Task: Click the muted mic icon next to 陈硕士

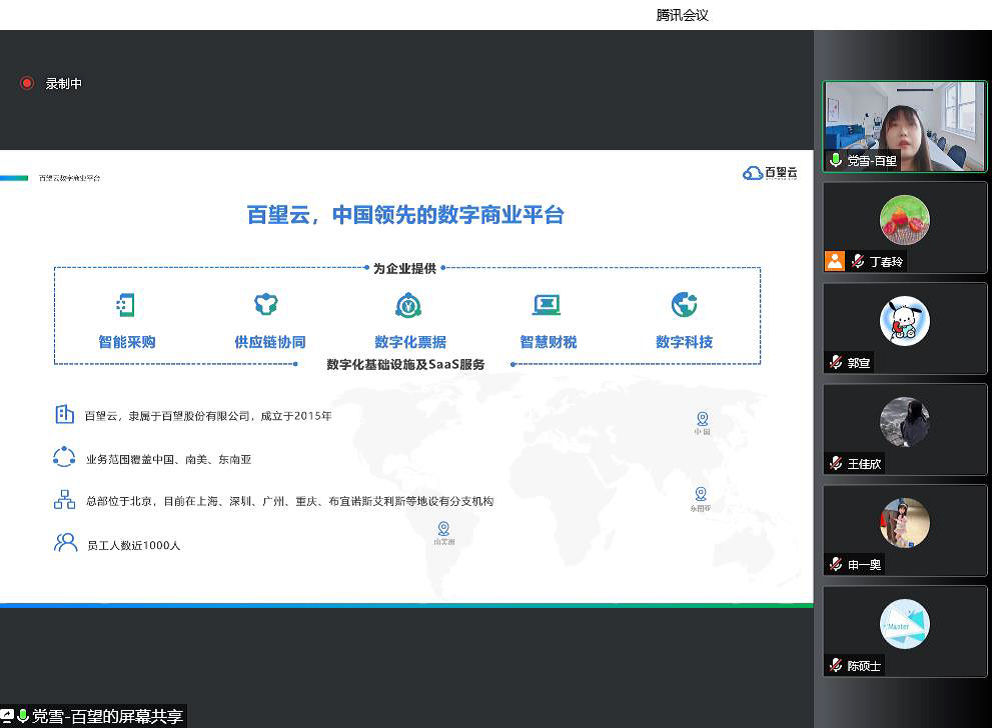Action: click(836, 665)
